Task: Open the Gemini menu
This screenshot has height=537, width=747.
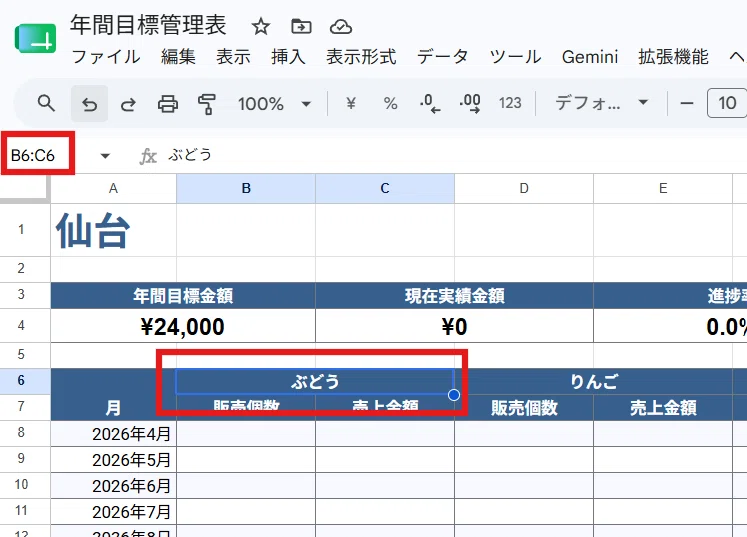Action: pyautogui.click(x=590, y=57)
